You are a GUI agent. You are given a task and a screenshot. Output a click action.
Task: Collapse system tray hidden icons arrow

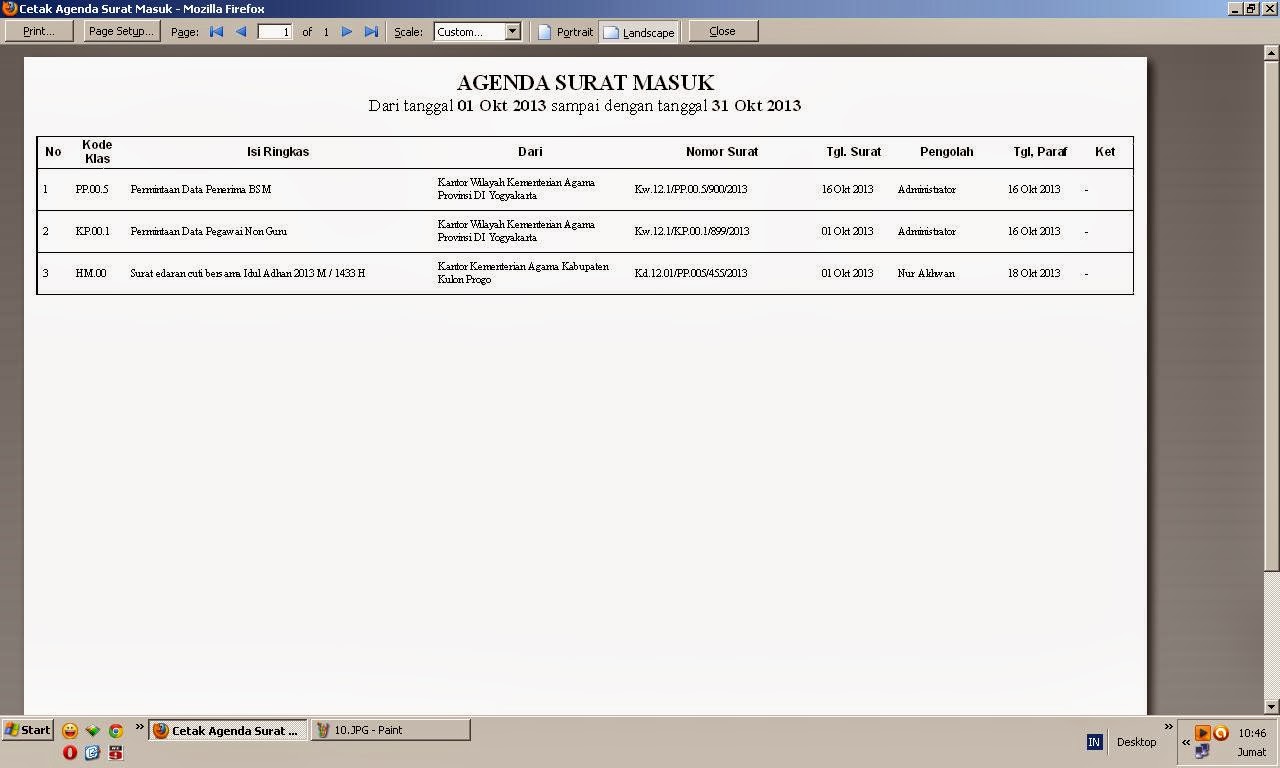(1186, 742)
